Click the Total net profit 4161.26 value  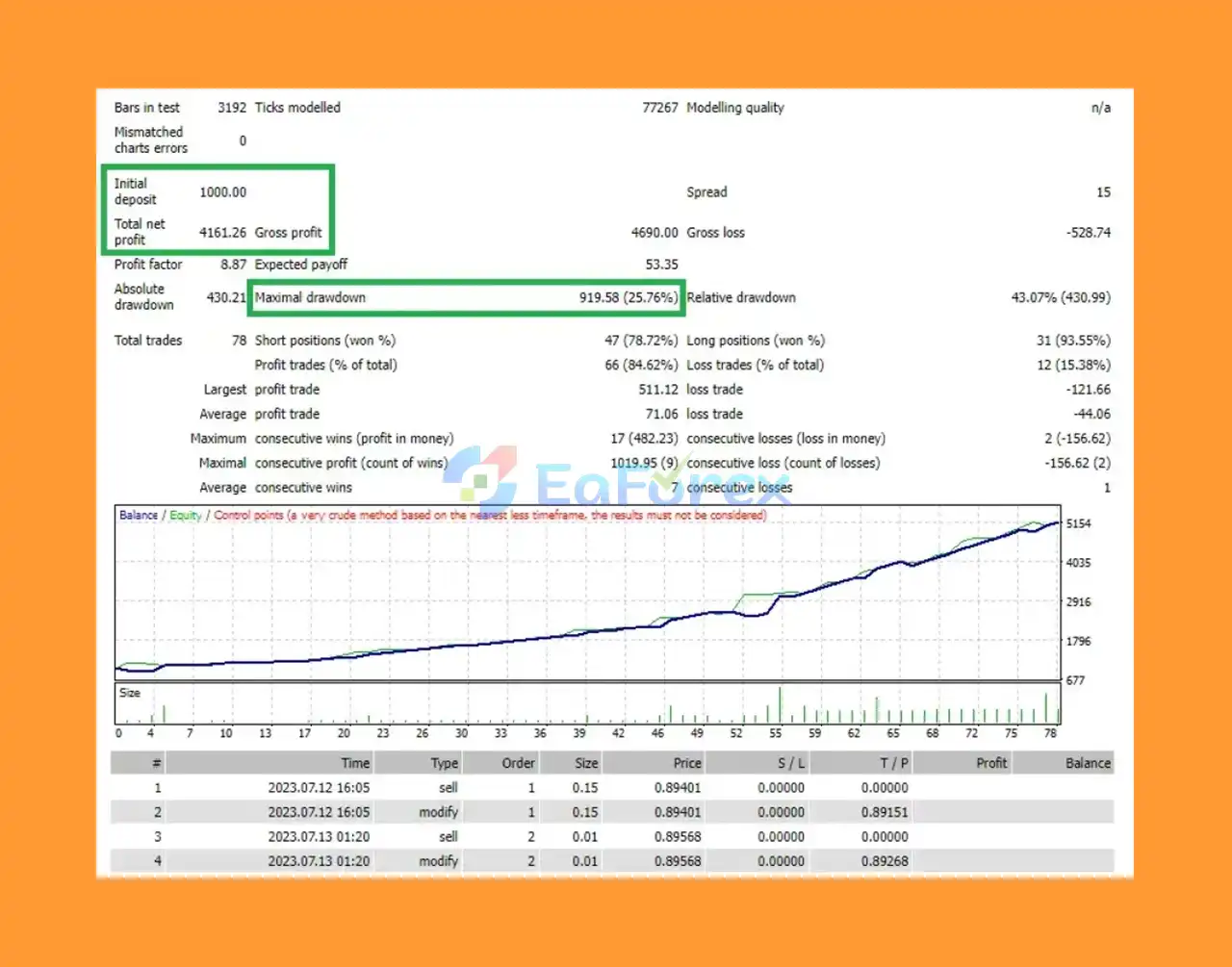[223, 232]
